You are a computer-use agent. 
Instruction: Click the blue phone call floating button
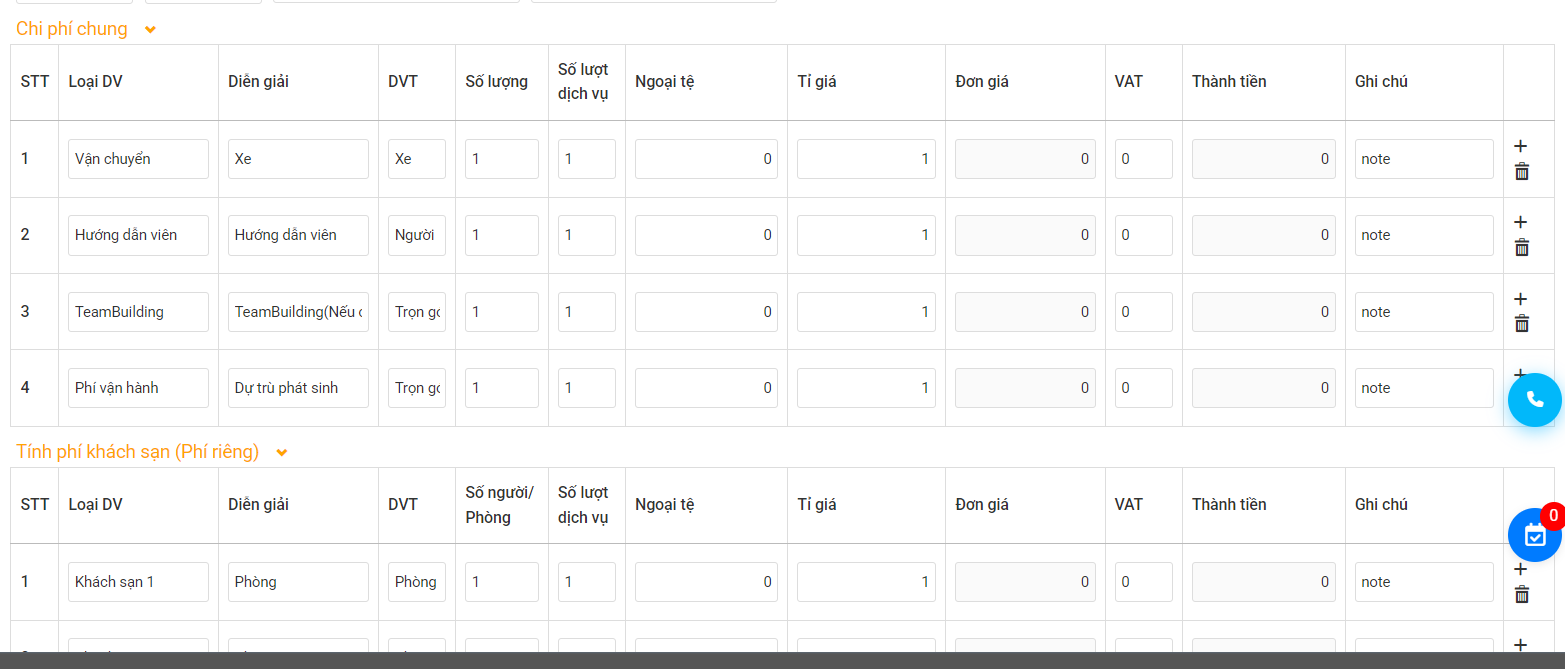coord(1535,400)
